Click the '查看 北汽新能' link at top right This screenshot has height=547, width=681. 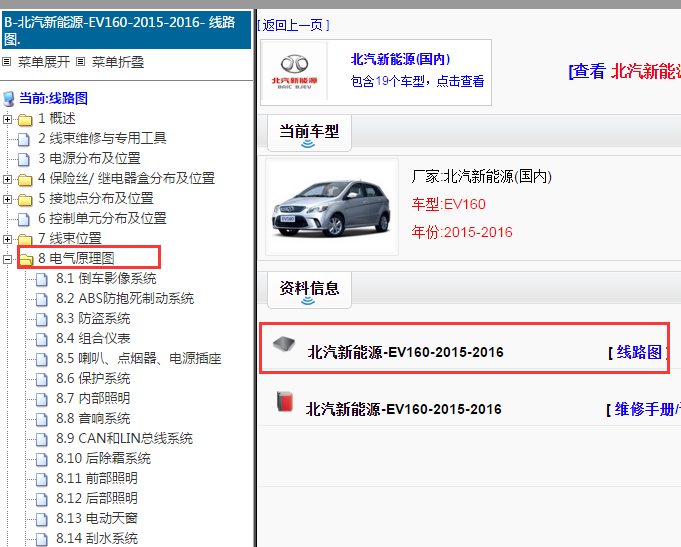pyautogui.click(x=625, y=71)
